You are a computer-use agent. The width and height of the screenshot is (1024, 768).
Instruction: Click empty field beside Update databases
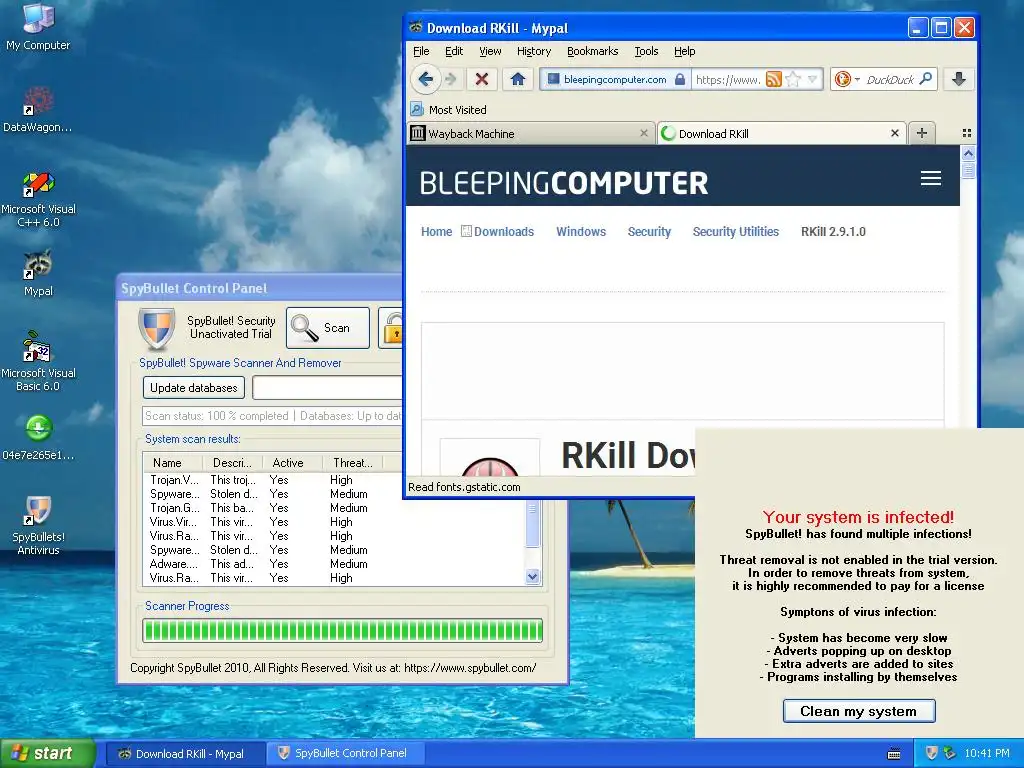pyautogui.click(x=327, y=387)
